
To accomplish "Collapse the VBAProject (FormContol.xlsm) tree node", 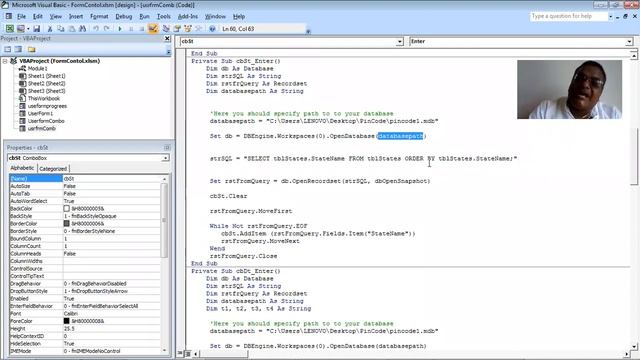I will point(5,61).
